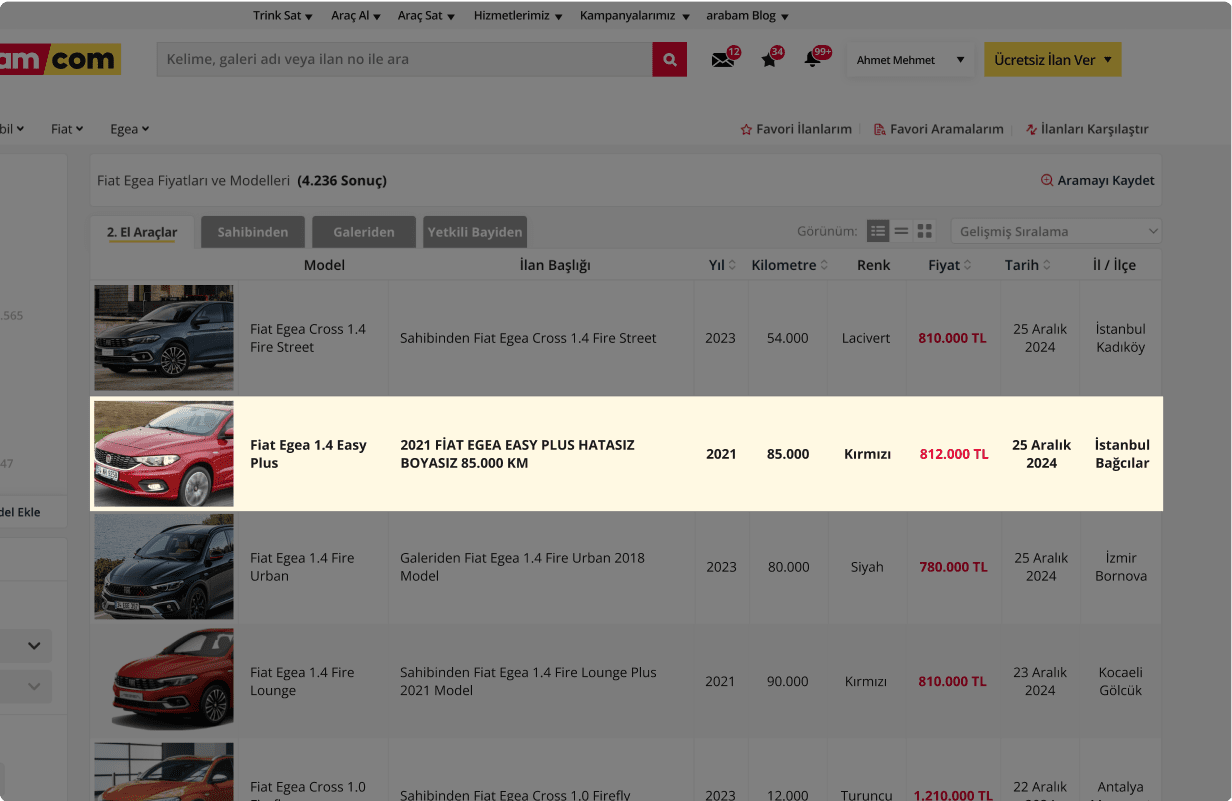Click the Renk column header
This screenshot has height=801, width=1232.
(x=873, y=265)
